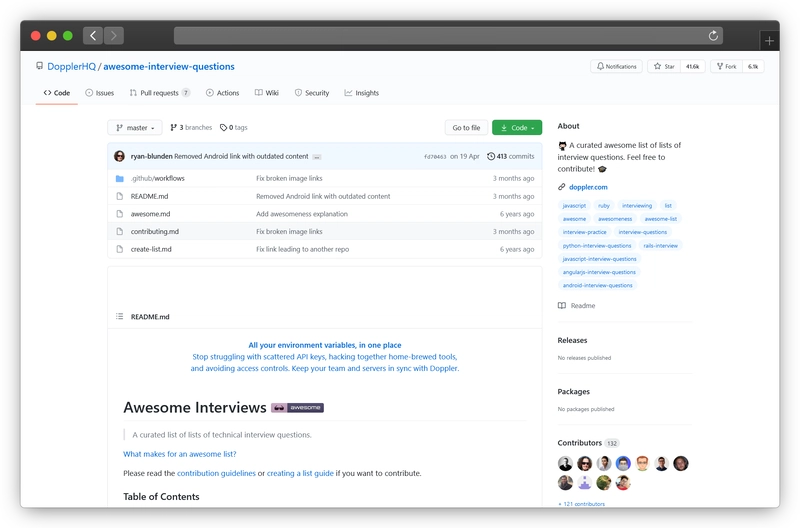Select the ruby topic tag
Image resolution: width=800 pixels, height=528 pixels.
(604, 206)
